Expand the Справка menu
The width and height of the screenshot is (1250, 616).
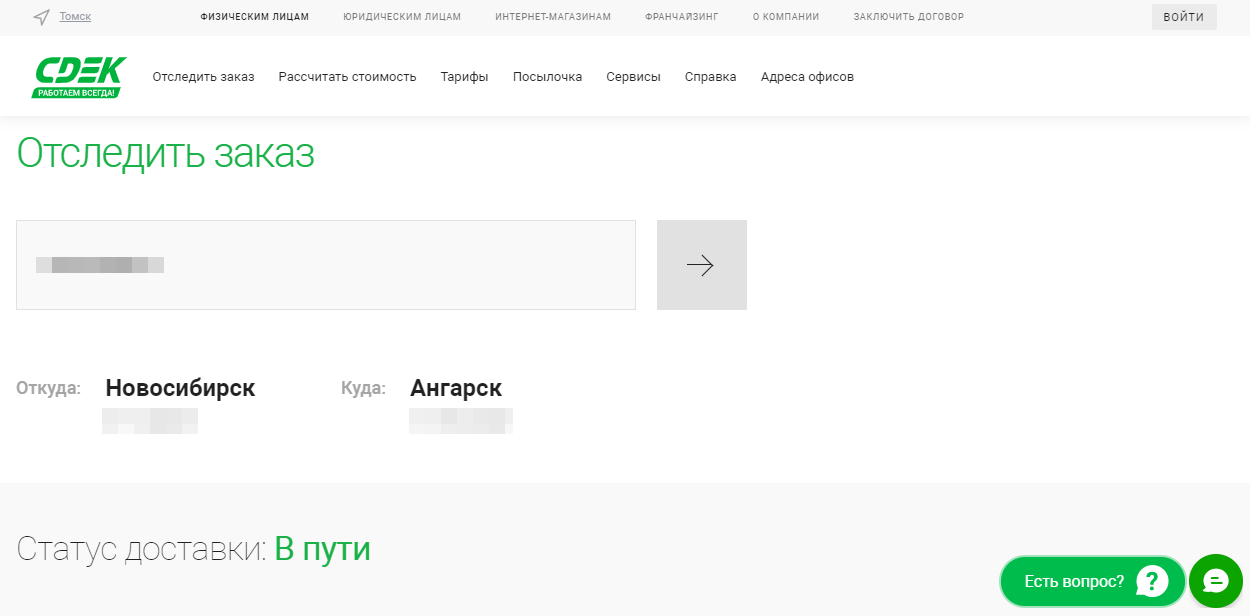tap(710, 77)
